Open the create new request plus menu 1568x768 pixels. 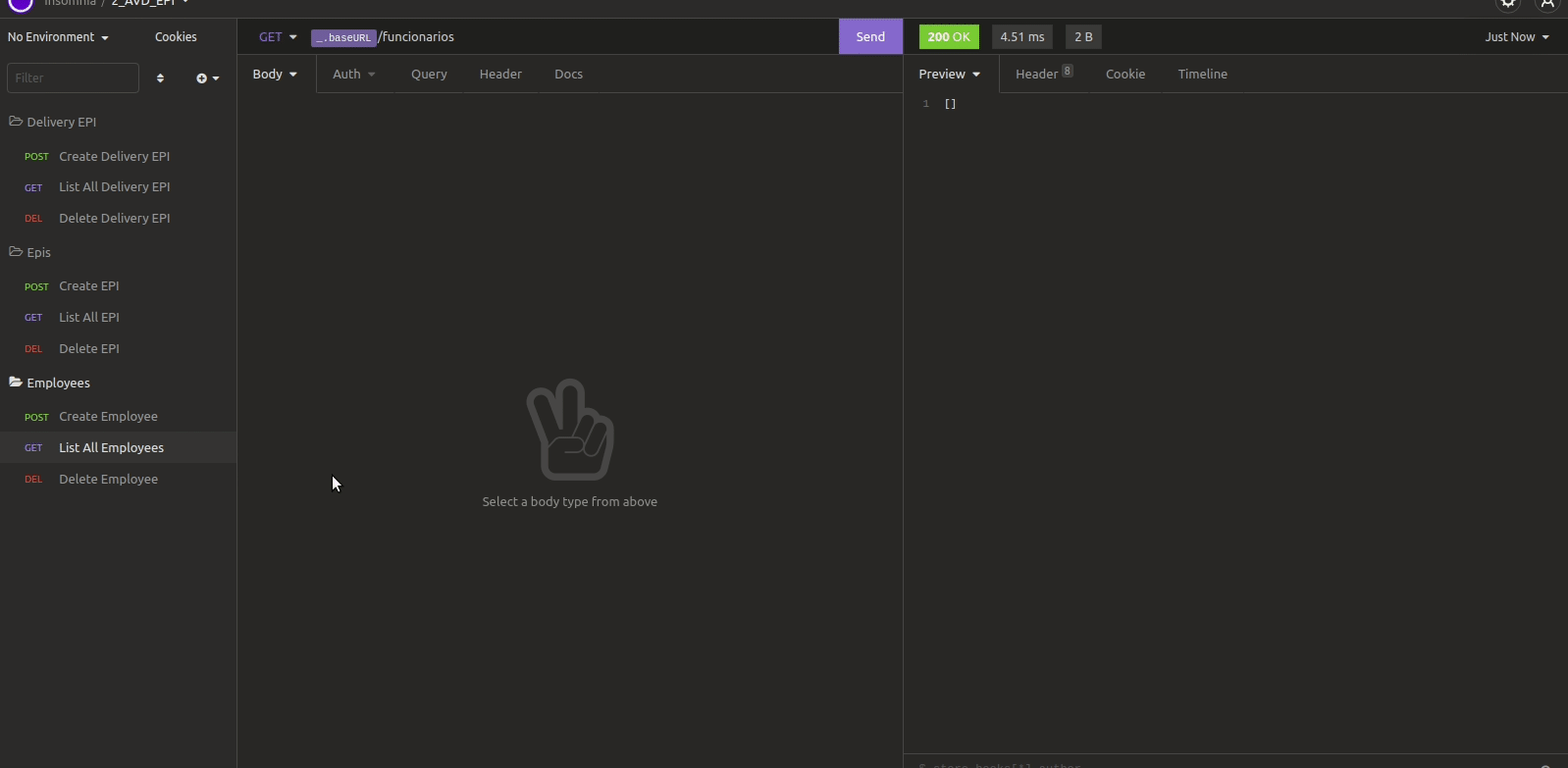click(x=207, y=78)
